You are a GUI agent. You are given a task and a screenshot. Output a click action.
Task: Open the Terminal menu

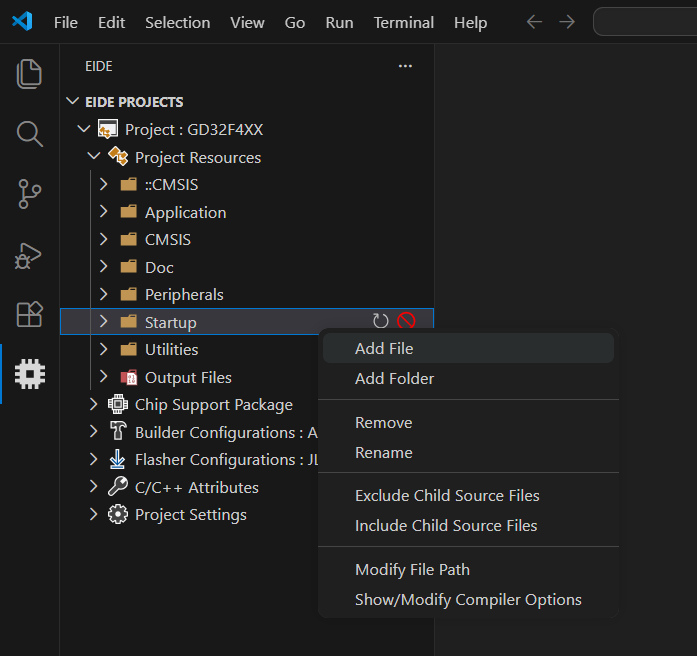404,22
